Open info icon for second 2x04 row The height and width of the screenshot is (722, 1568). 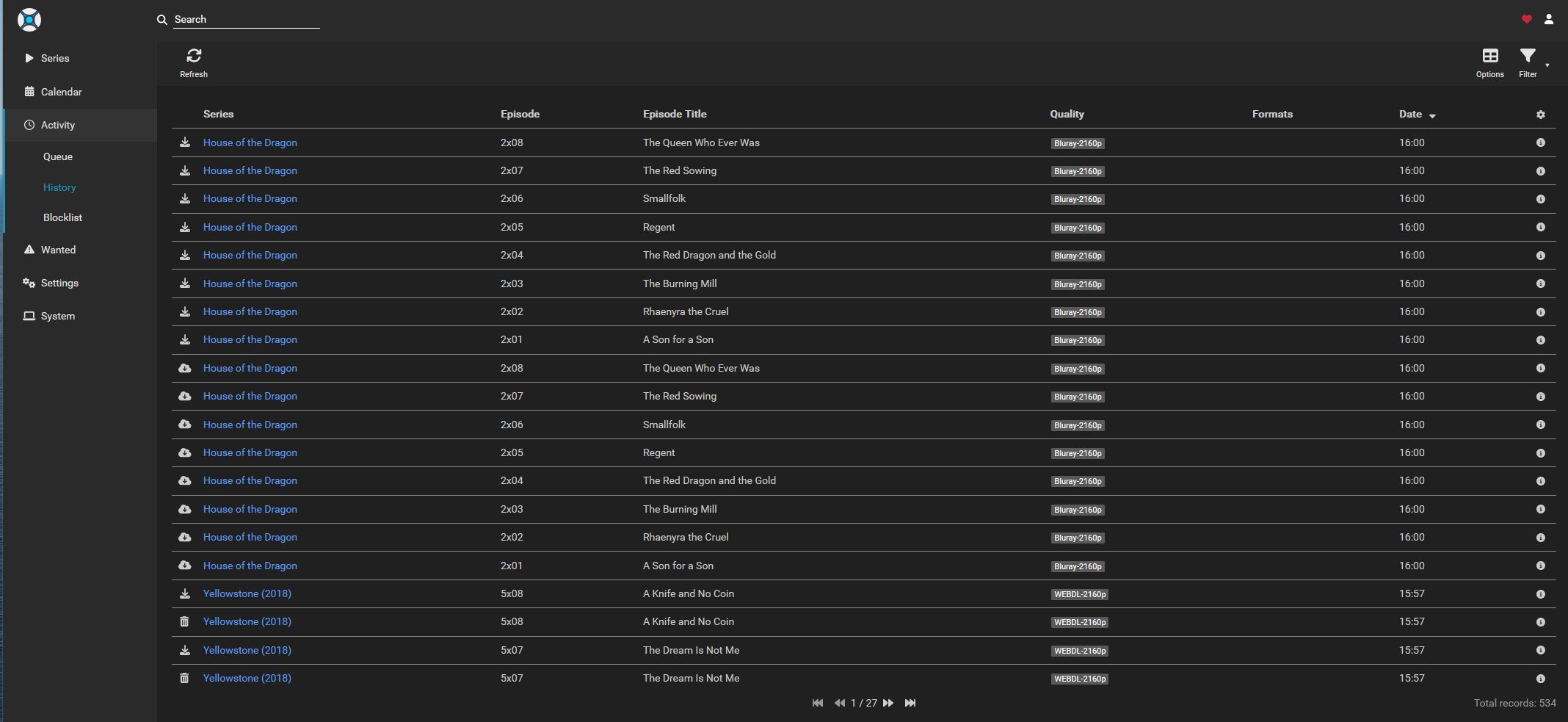pos(1541,481)
